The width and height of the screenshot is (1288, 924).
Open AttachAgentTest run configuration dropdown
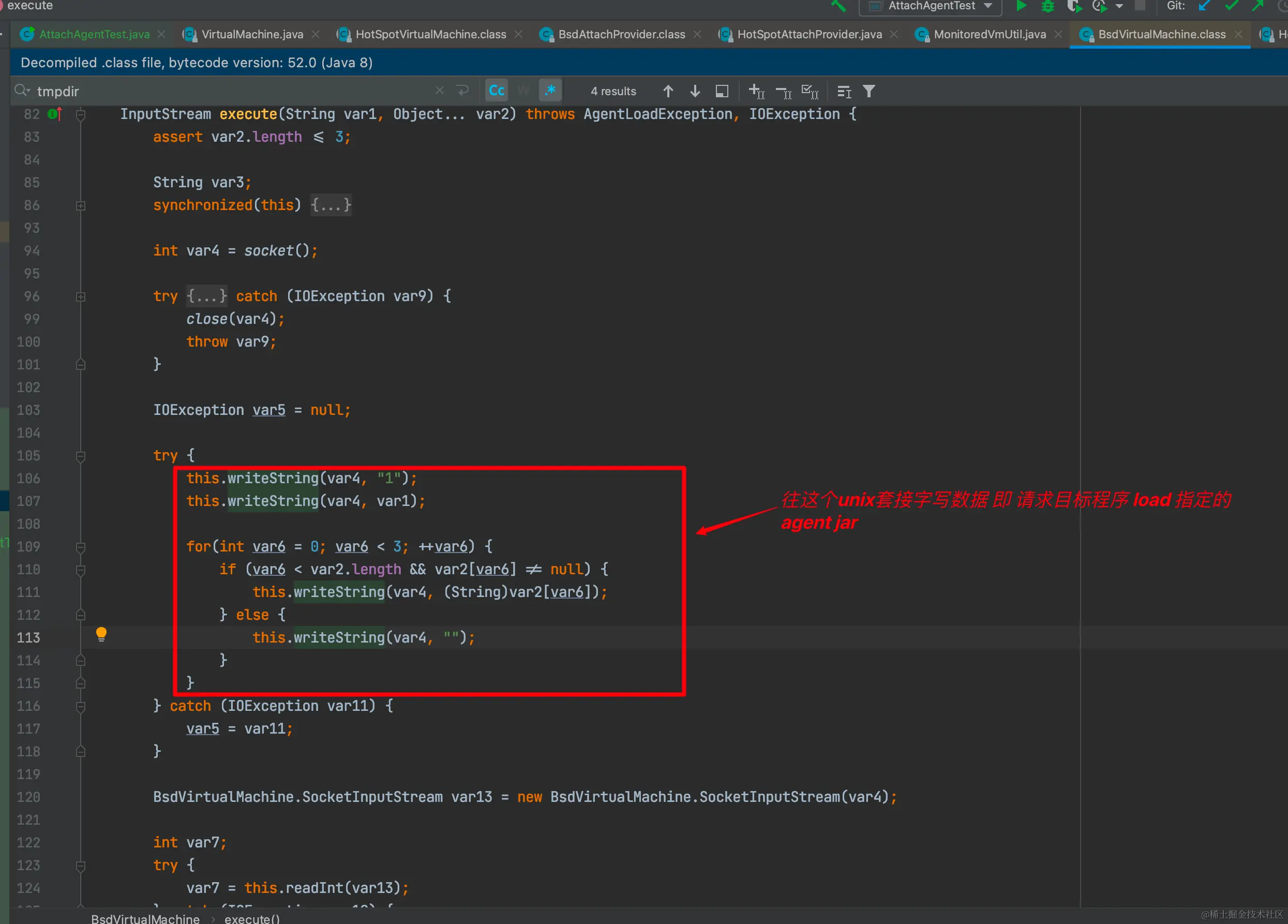pyautogui.click(x=988, y=6)
